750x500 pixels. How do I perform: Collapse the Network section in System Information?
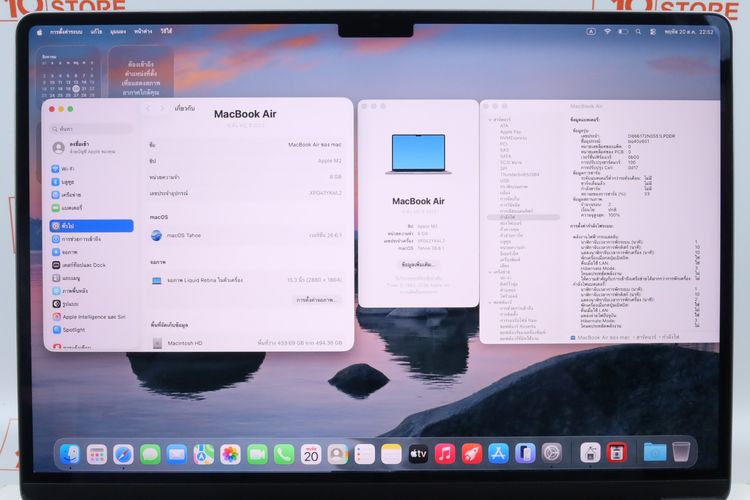tap(490, 272)
